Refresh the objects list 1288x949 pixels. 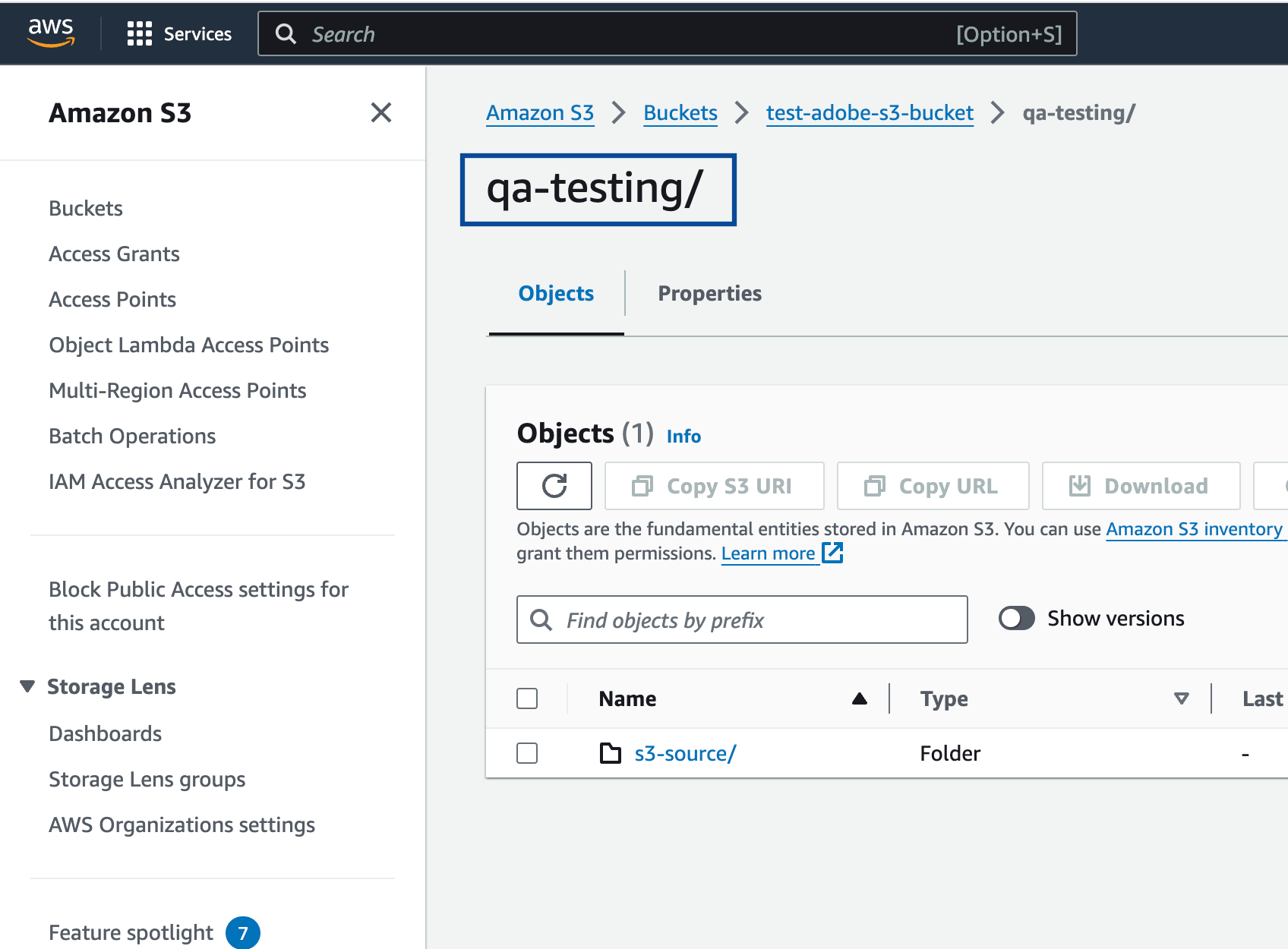[x=554, y=486]
